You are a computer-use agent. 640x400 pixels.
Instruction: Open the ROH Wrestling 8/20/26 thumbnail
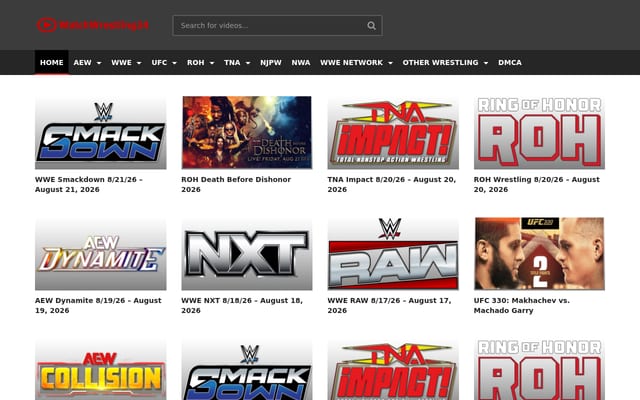[x=539, y=133]
